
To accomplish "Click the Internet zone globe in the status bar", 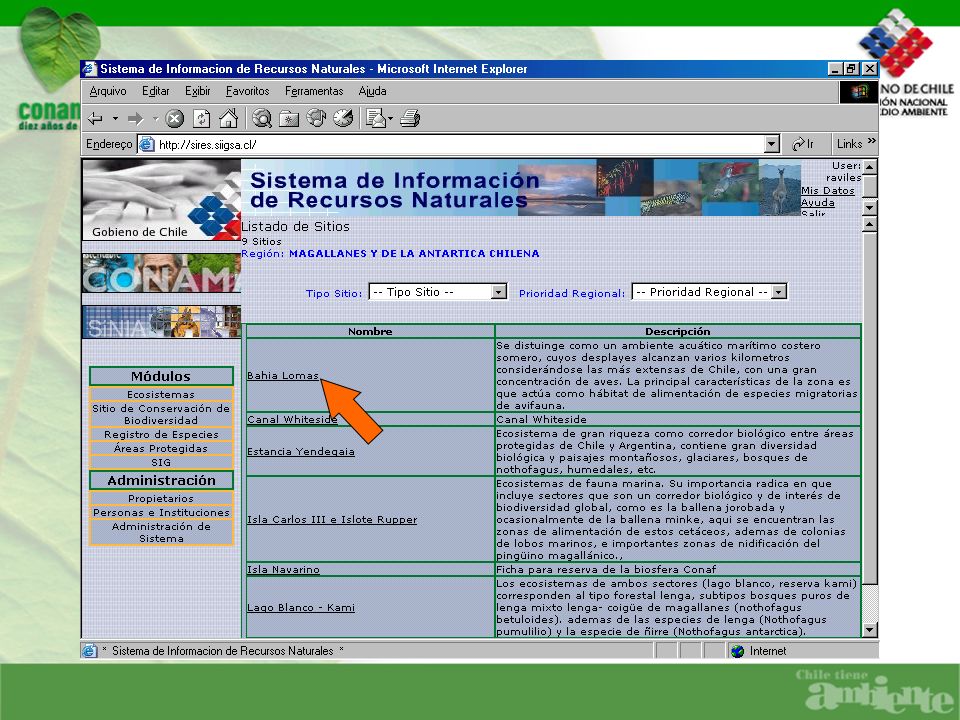I will (738, 651).
